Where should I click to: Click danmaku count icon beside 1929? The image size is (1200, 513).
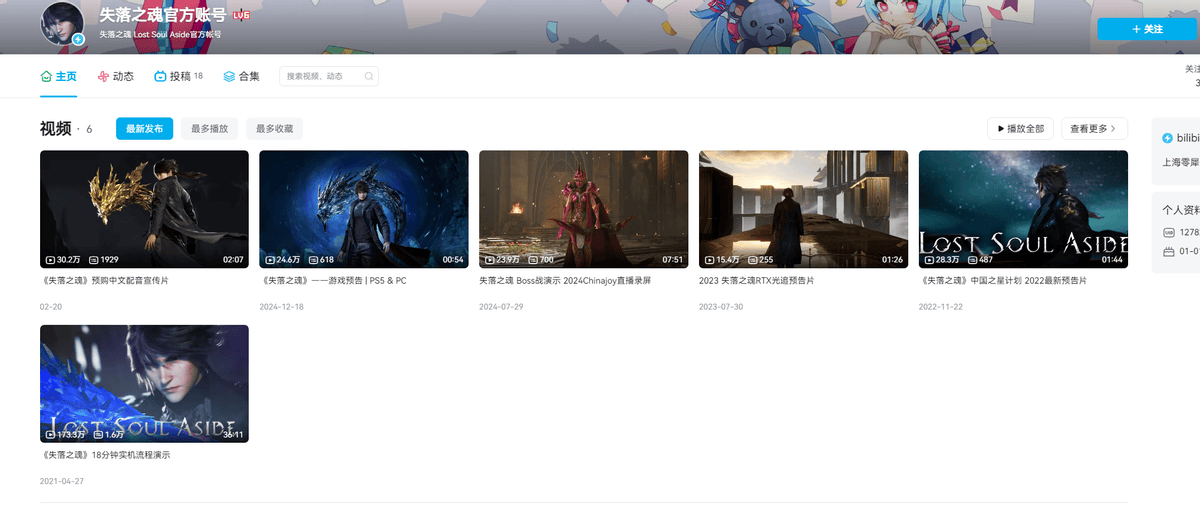point(93,260)
